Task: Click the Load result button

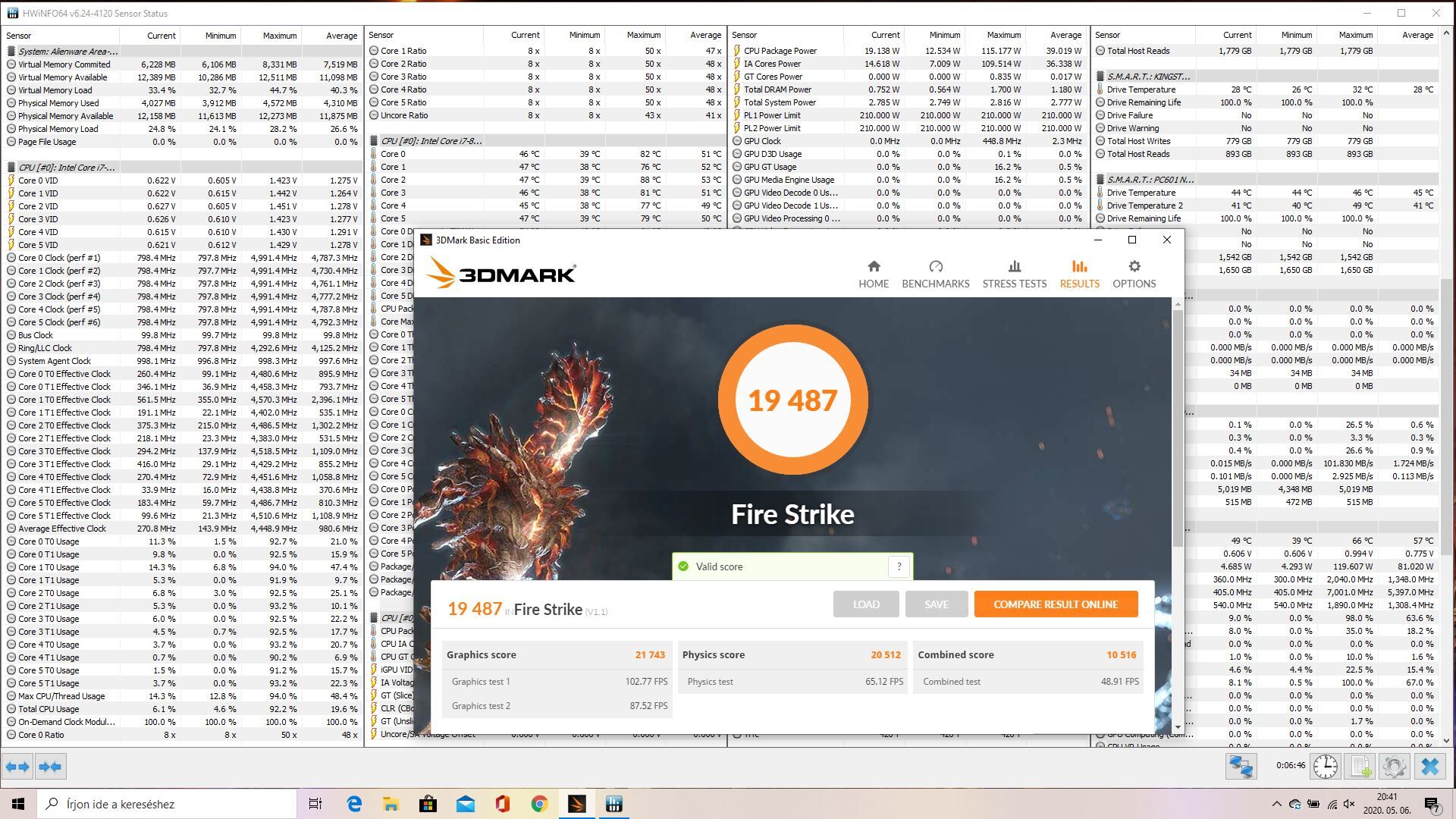Action: coord(865,604)
